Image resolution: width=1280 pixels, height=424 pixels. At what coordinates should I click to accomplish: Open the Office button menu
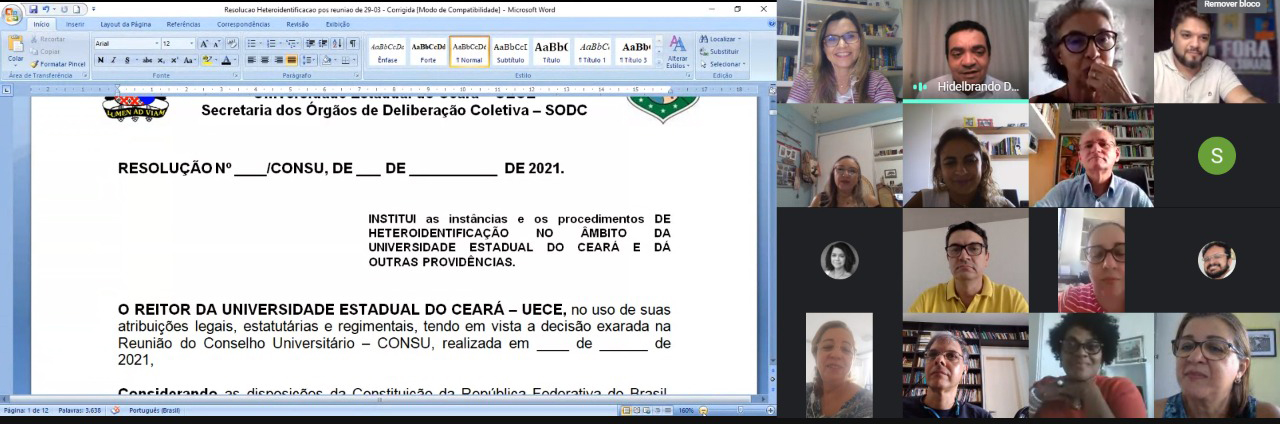tap(12, 15)
